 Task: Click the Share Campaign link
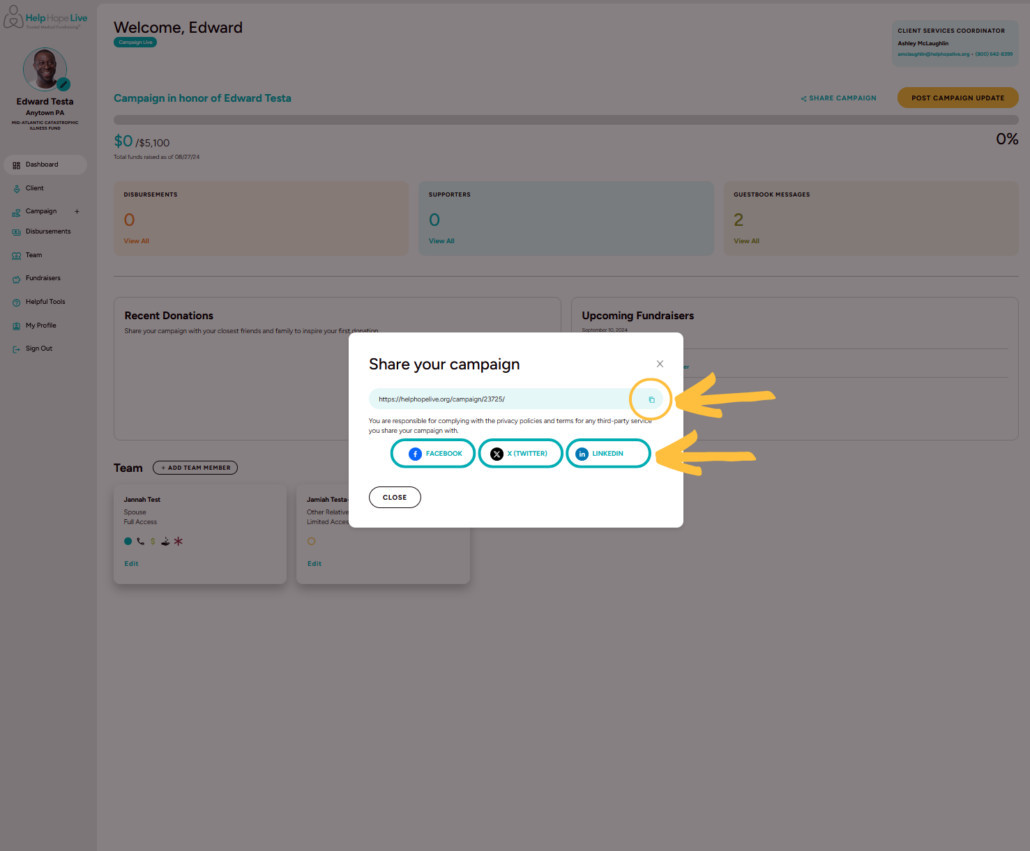pos(838,98)
